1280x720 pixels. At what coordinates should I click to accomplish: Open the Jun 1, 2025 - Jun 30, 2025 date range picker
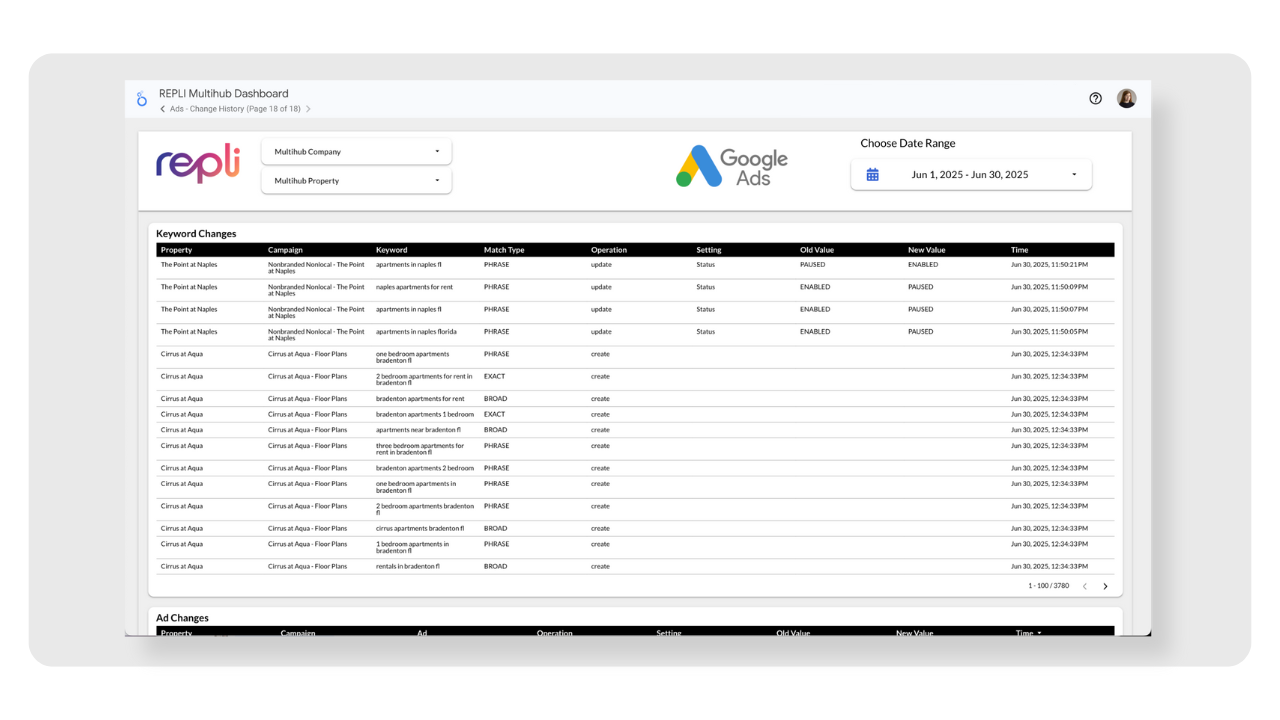point(971,174)
